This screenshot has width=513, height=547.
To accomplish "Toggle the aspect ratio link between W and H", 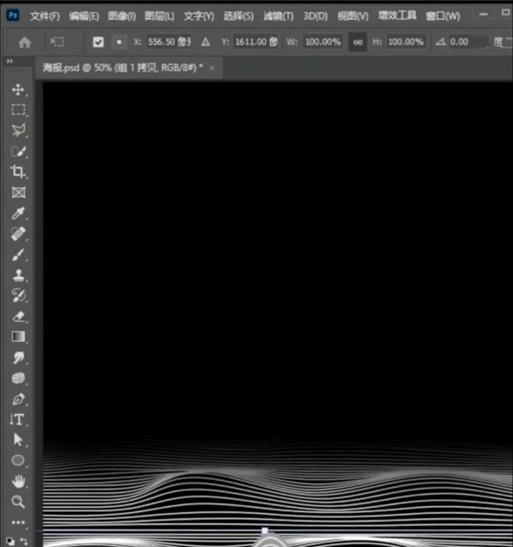I will point(357,42).
